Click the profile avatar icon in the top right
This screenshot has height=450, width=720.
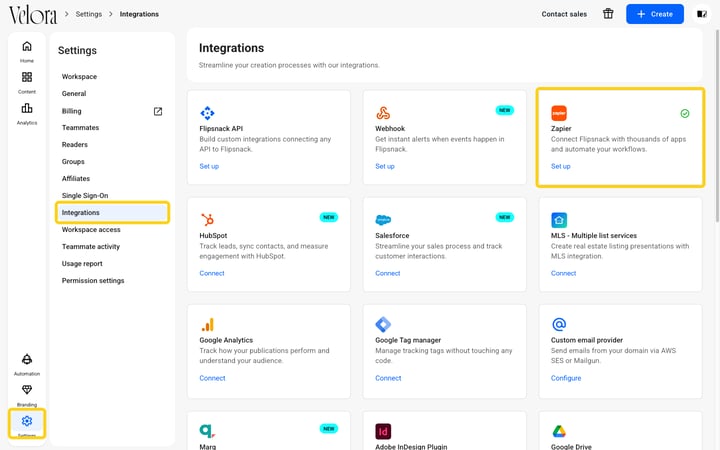(x=702, y=14)
